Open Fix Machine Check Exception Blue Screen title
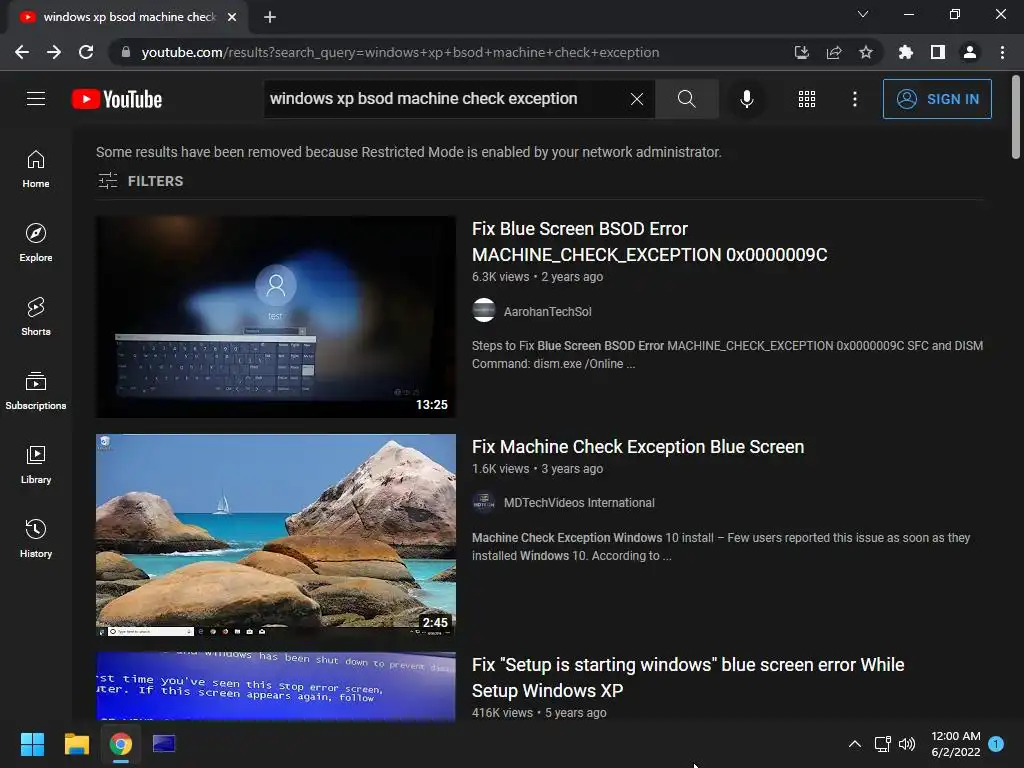Image resolution: width=1024 pixels, height=768 pixels. coord(638,447)
